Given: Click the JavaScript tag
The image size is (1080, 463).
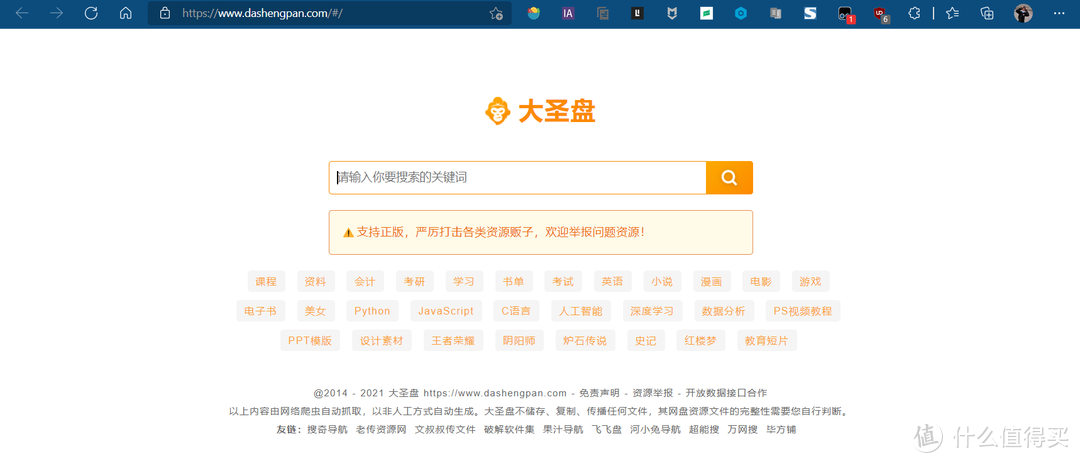Looking at the screenshot, I should point(446,311).
